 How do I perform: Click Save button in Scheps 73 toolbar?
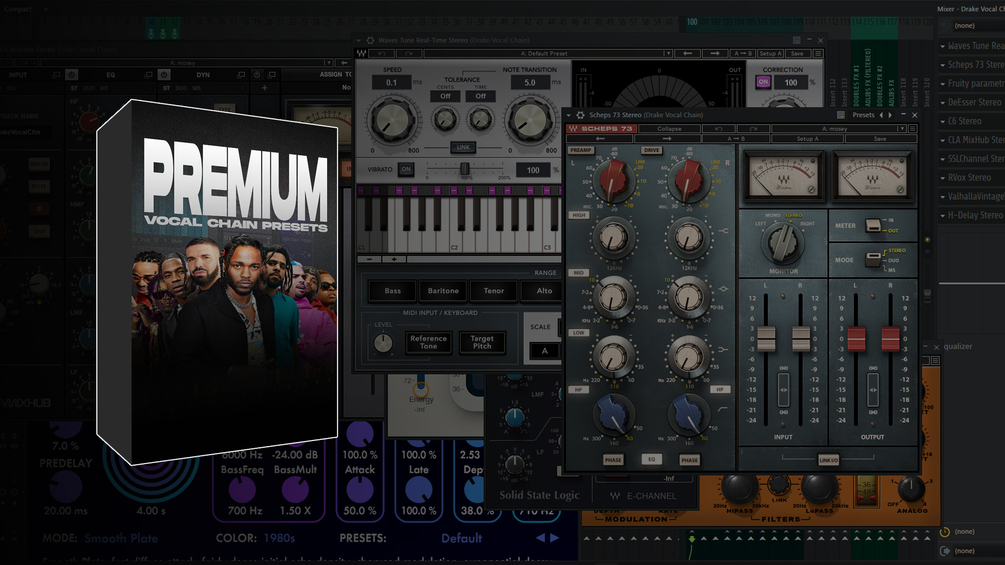tap(880, 138)
